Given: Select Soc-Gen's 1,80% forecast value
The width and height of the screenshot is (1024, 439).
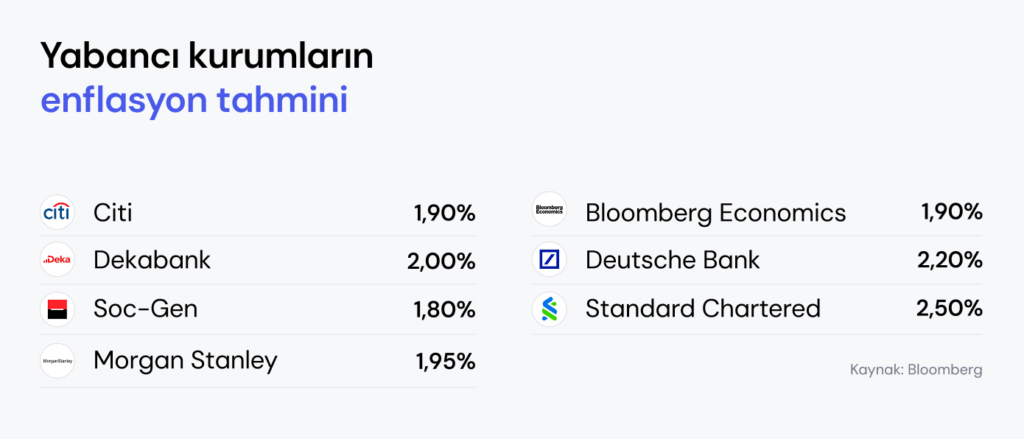Looking at the screenshot, I should 444,310.
